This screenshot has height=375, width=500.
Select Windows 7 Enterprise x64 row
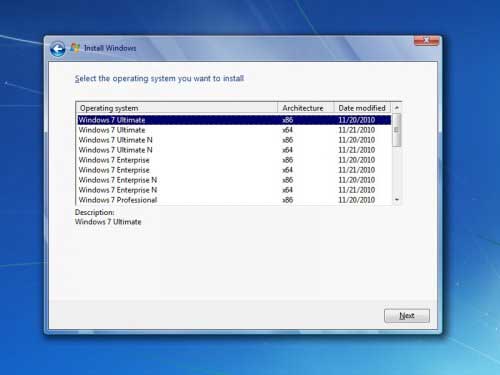tap(234, 170)
